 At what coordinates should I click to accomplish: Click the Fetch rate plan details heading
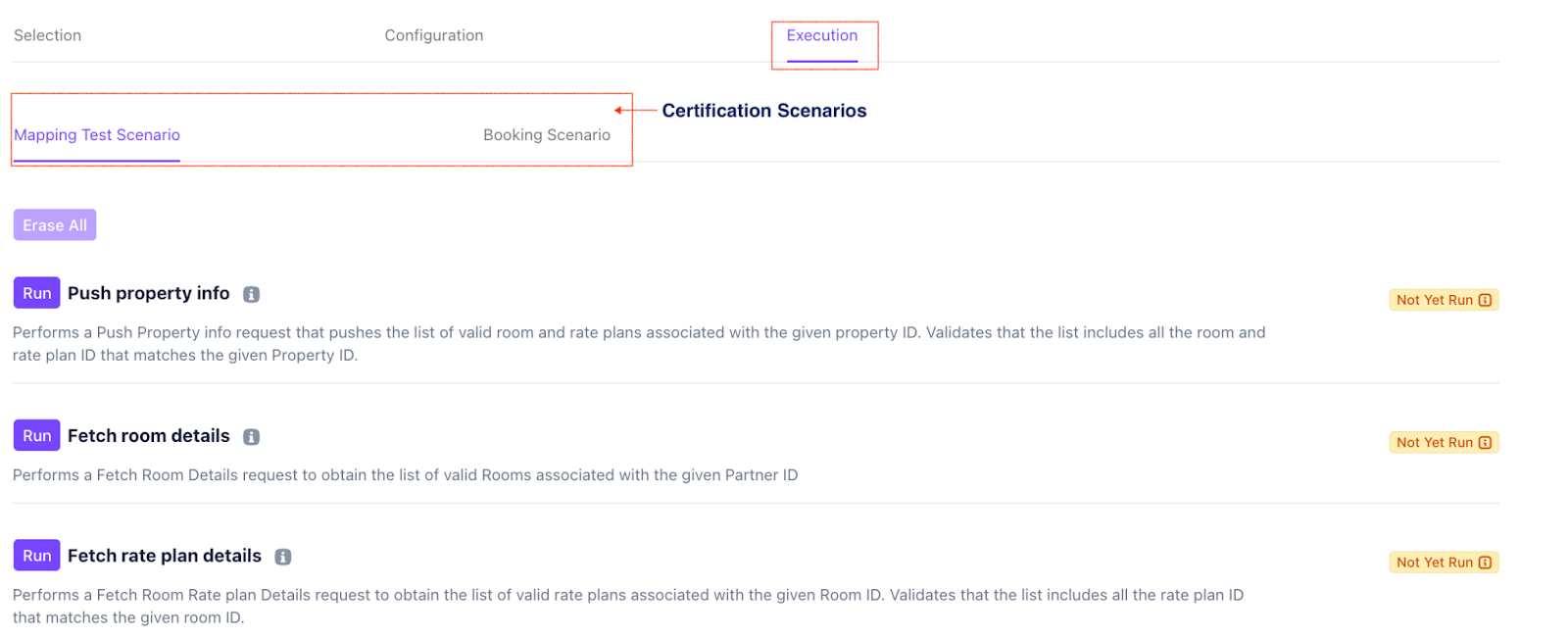point(164,556)
